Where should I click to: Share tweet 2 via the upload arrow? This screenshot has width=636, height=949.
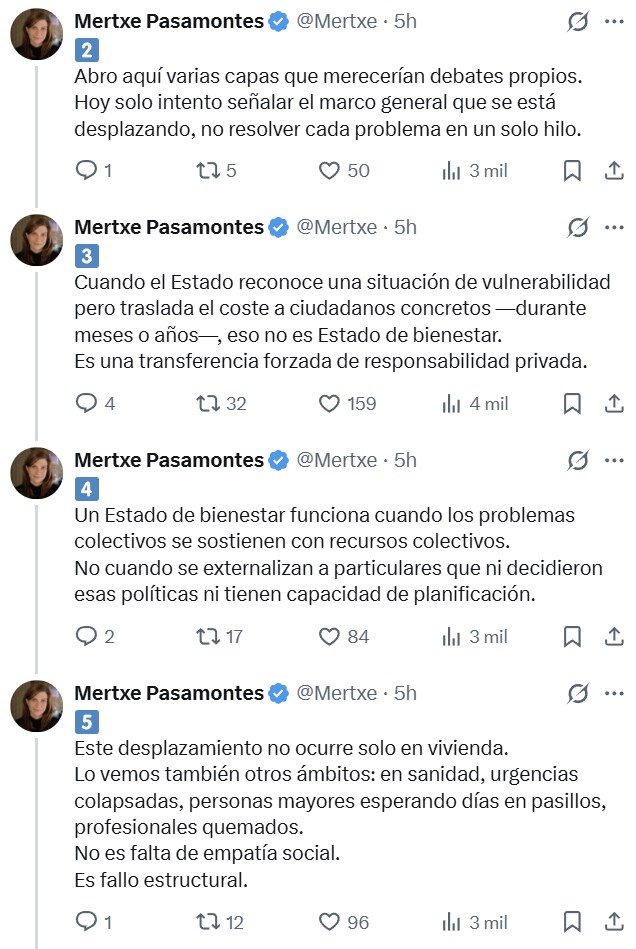pyautogui.click(x=612, y=170)
